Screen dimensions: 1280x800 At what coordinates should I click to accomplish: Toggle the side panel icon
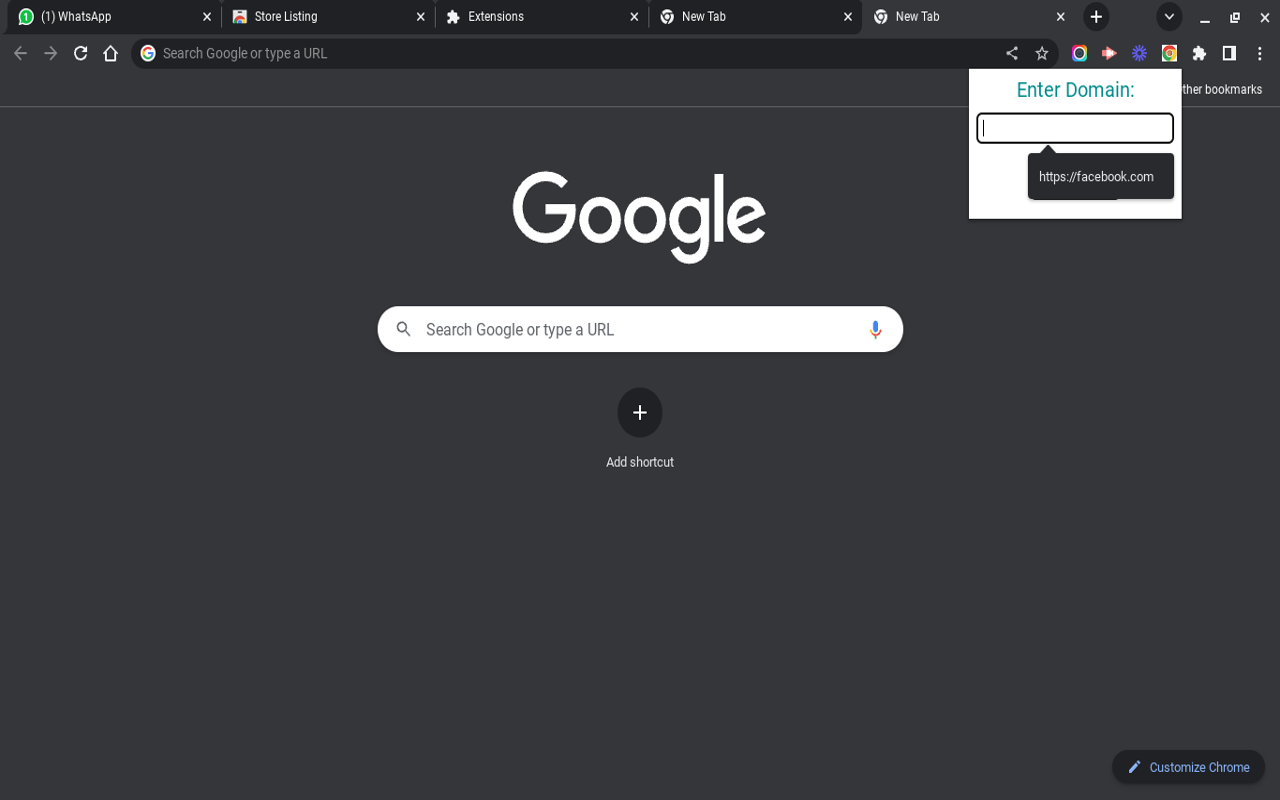(x=1229, y=53)
